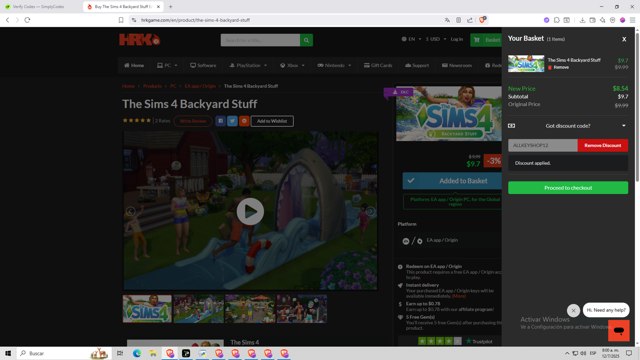Click the green Basket cart button
Image resolution: width=640 pixels, height=360 pixels.
486,40
